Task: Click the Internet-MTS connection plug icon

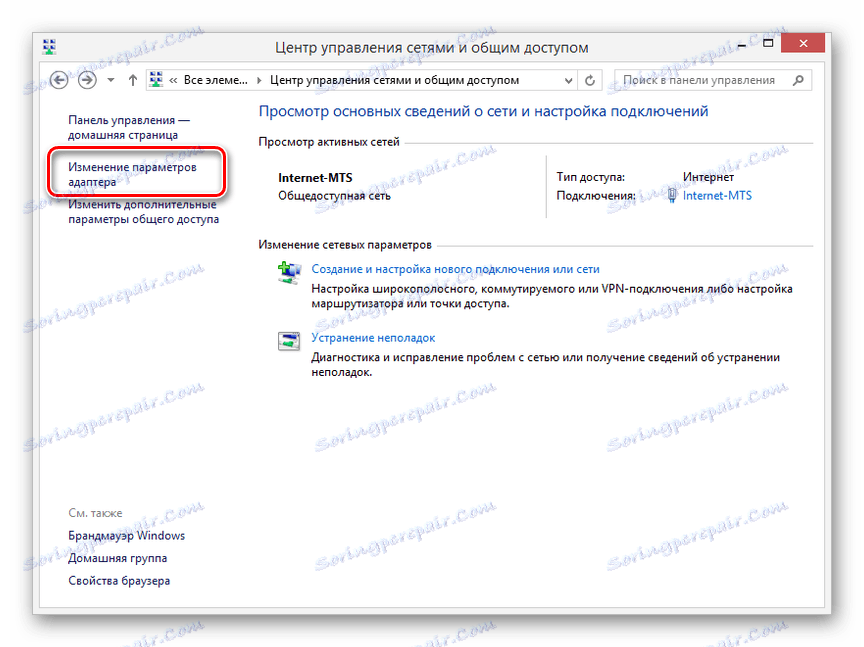Action: (x=672, y=195)
